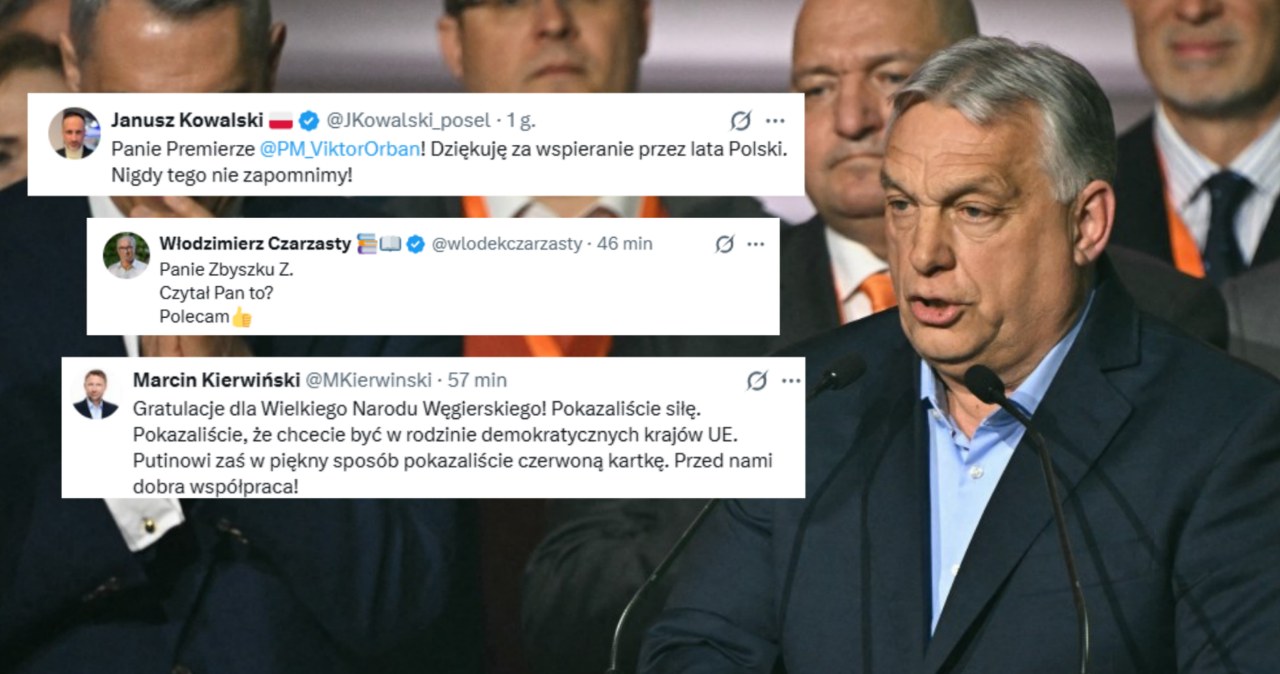Open the '46 min' timestamp on Czarzasty's tweet
Image resolution: width=1280 pixels, height=674 pixels.
[x=624, y=244]
